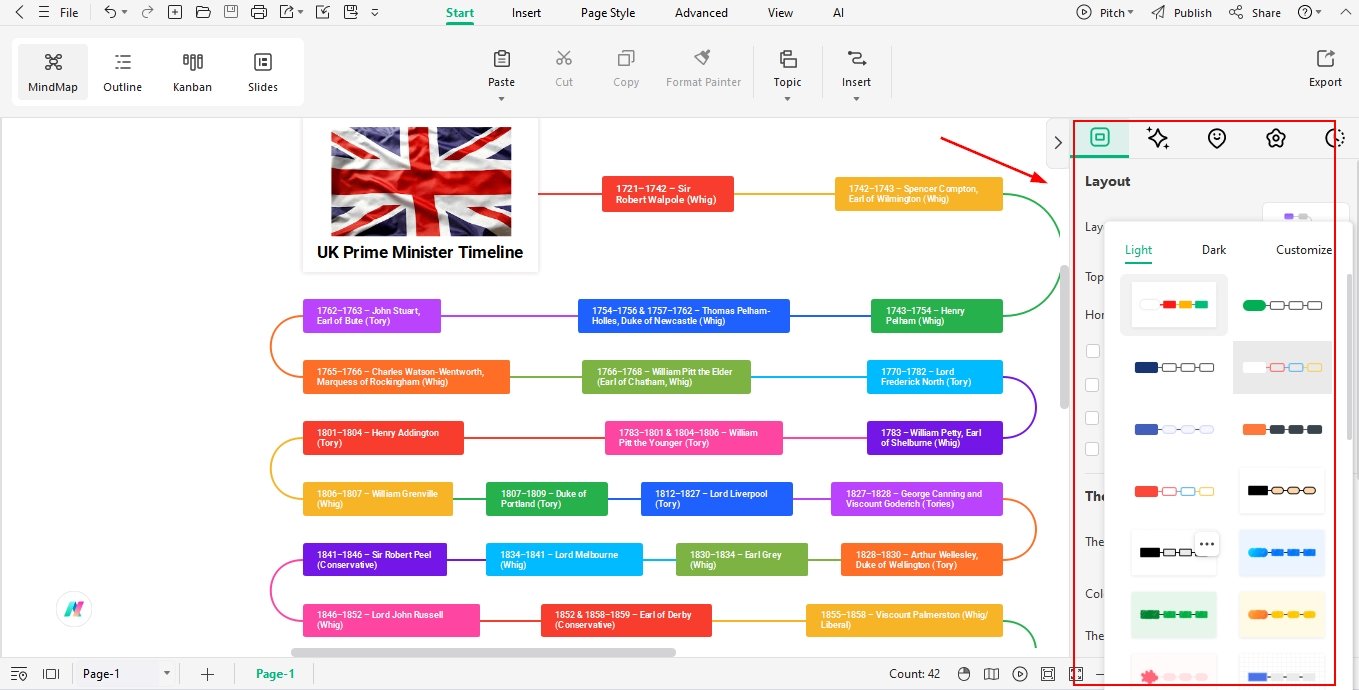This screenshot has height=690, width=1359.
Task: Save with the floppy disk icon
Action: [231, 13]
